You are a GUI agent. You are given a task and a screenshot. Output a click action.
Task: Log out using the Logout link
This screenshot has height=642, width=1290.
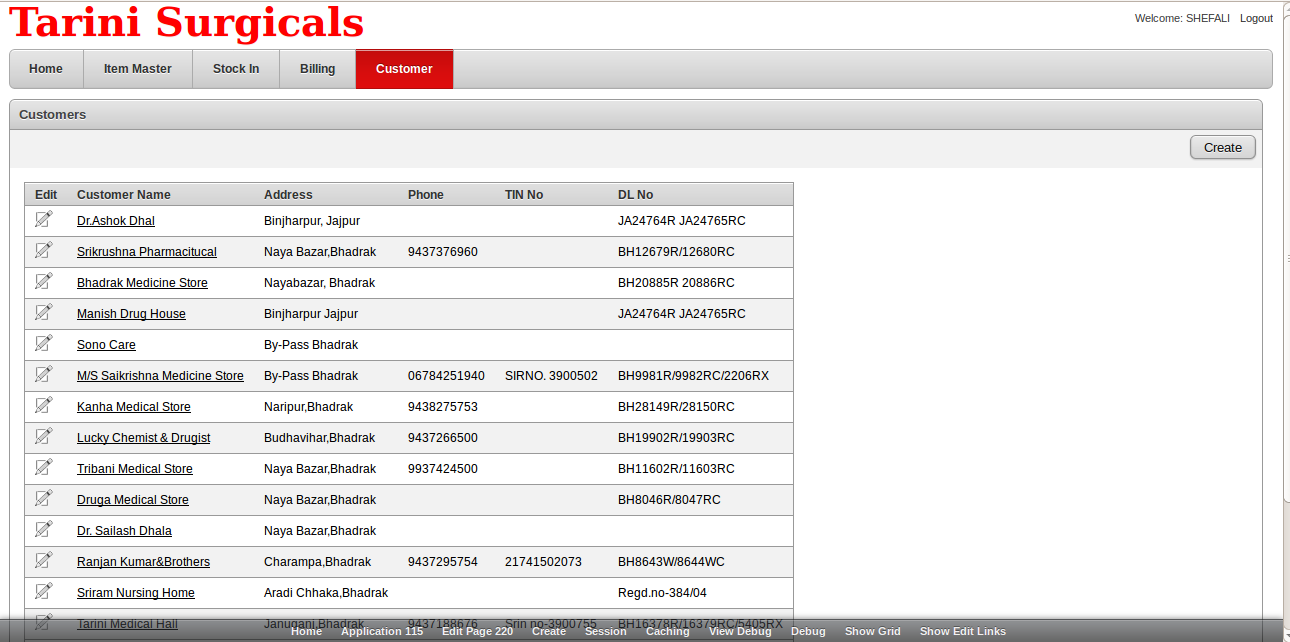(x=1256, y=18)
